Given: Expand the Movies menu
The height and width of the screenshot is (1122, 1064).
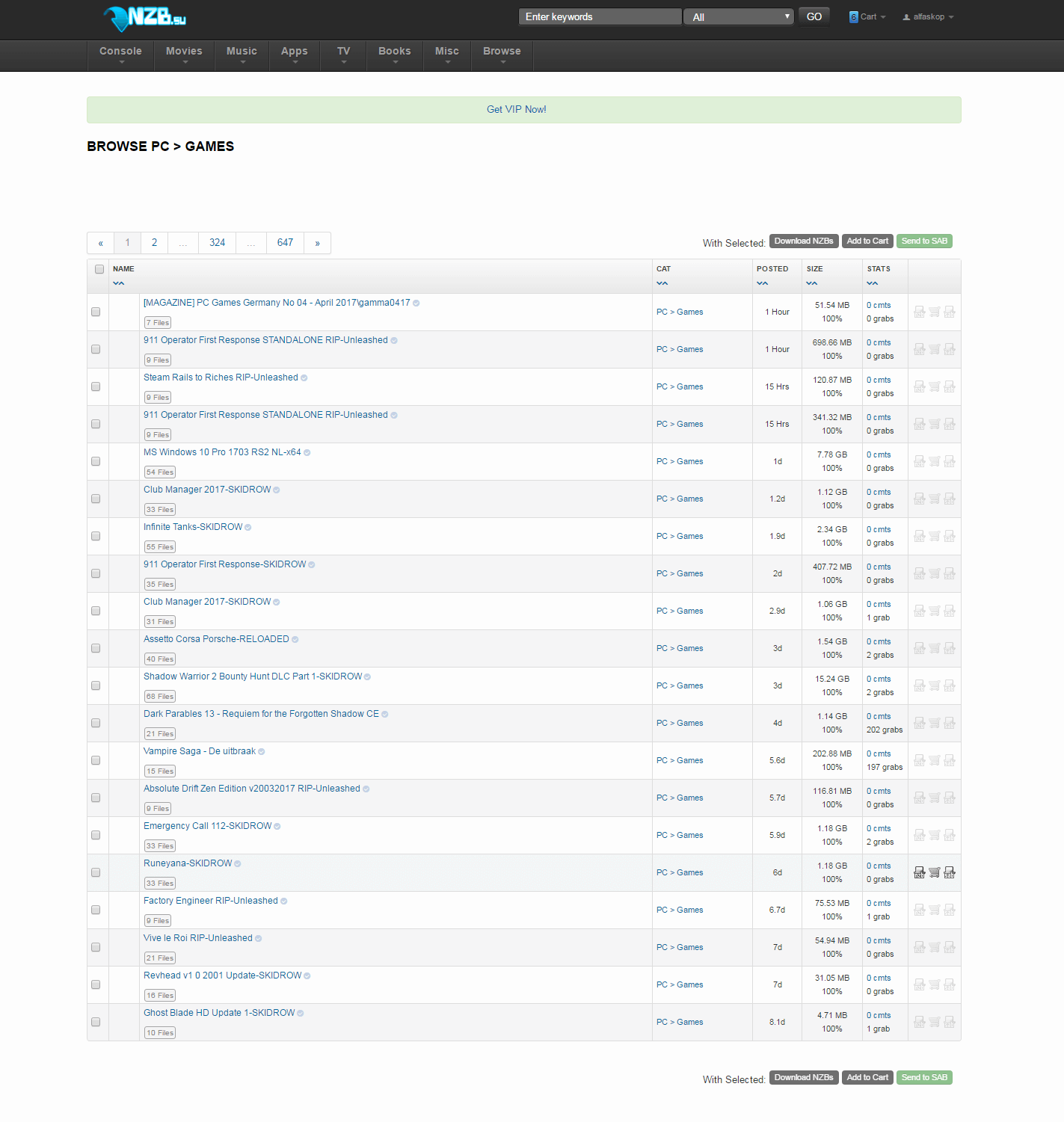Looking at the screenshot, I should click(x=184, y=55).
